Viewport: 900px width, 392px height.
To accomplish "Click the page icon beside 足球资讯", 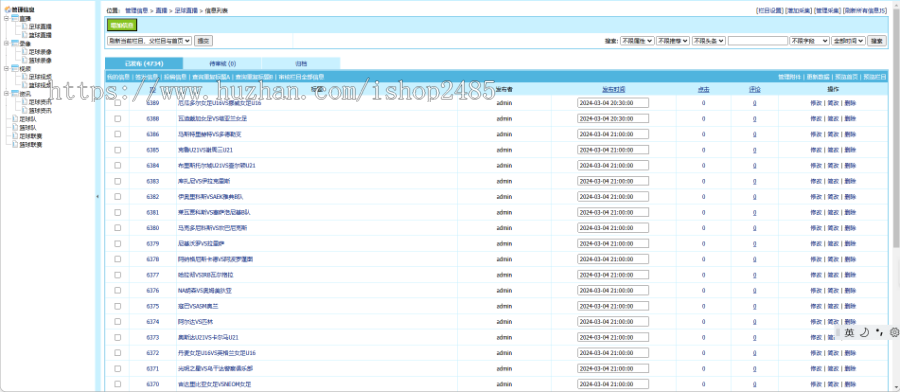I will click(25, 102).
